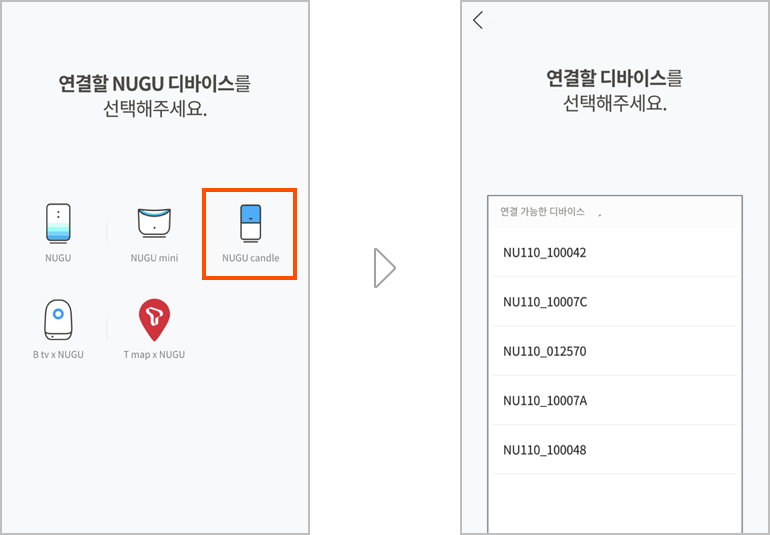Tap the T map x NUGU pin icon
Image resolution: width=770 pixels, height=535 pixels.
click(x=154, y=320)
